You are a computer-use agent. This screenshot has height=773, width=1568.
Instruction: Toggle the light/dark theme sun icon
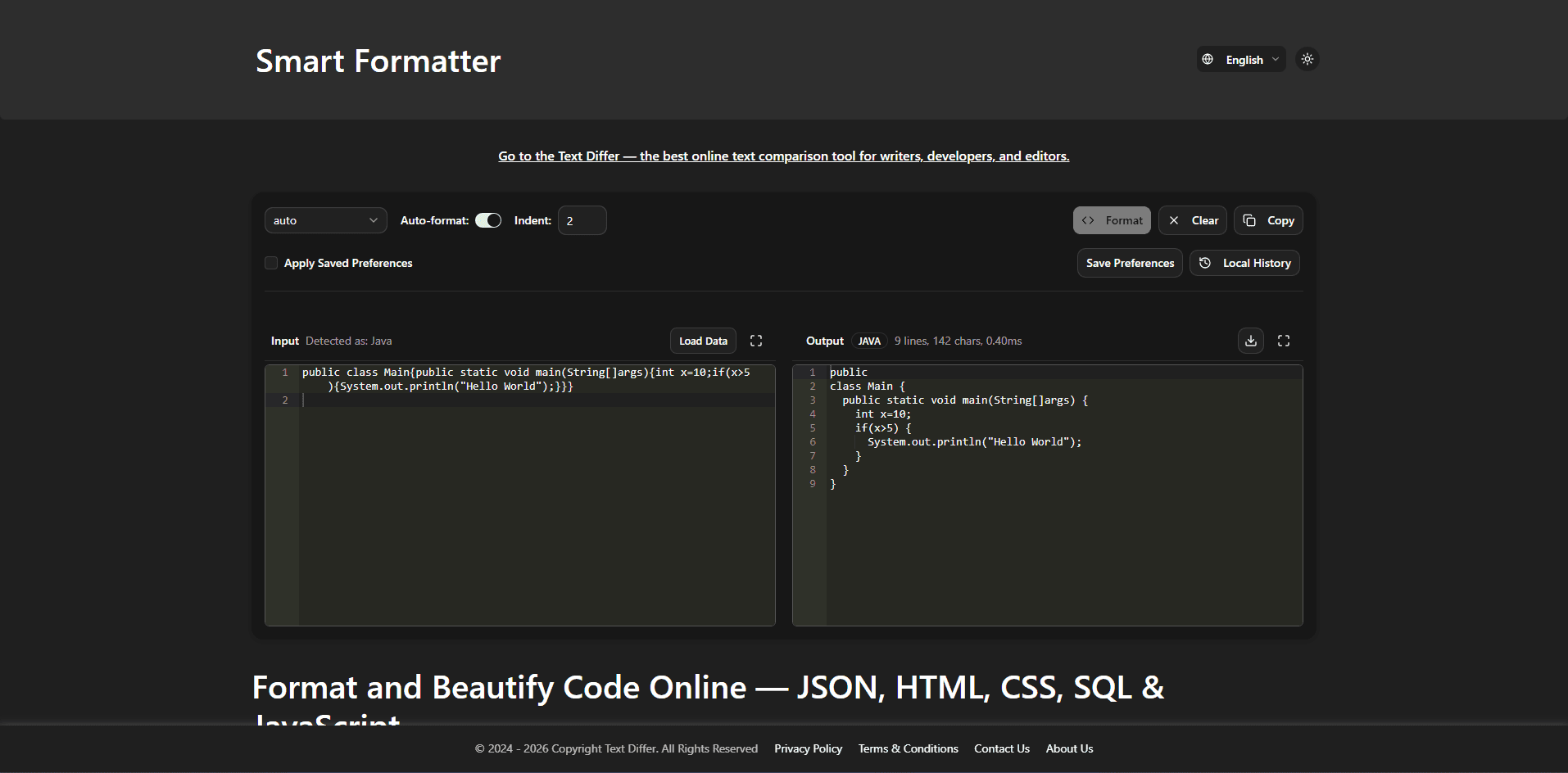(1307, 59)
